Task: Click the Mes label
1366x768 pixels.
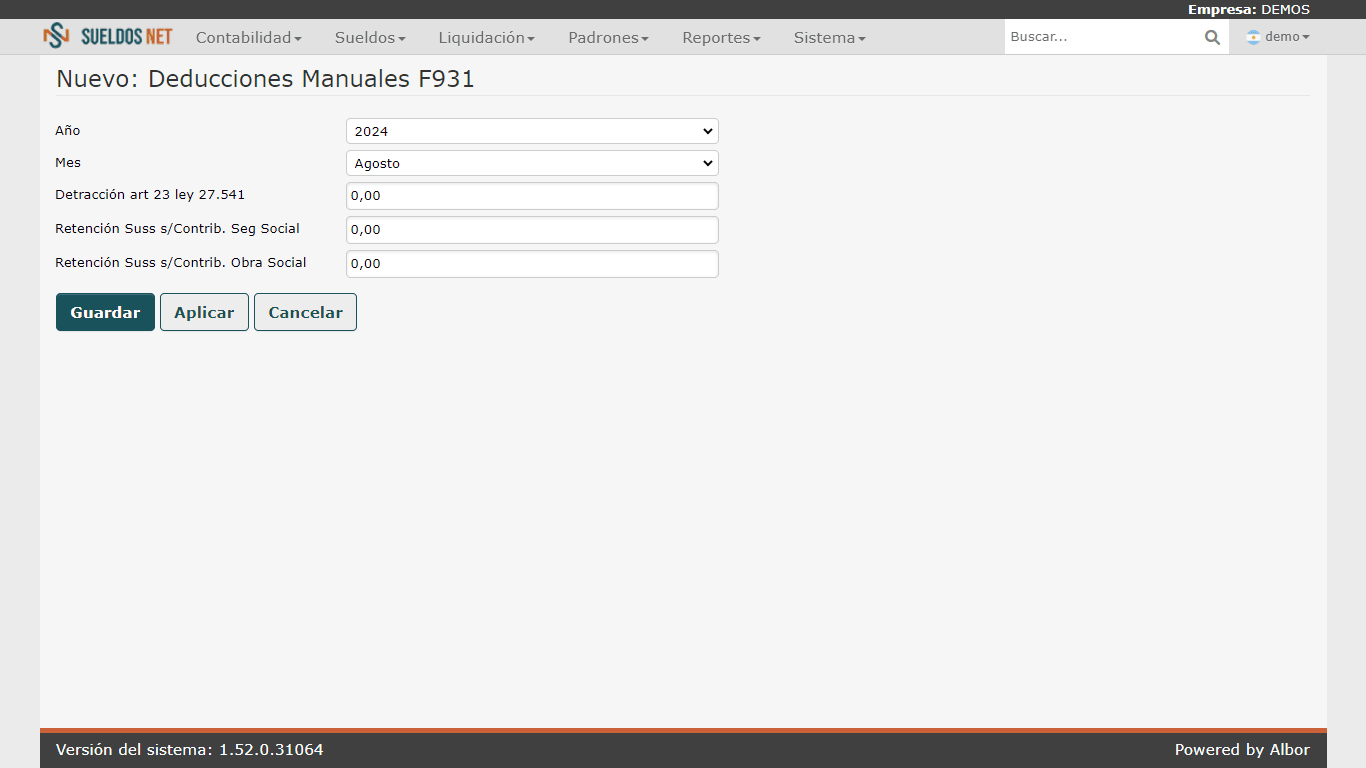Action: (68, 162)
